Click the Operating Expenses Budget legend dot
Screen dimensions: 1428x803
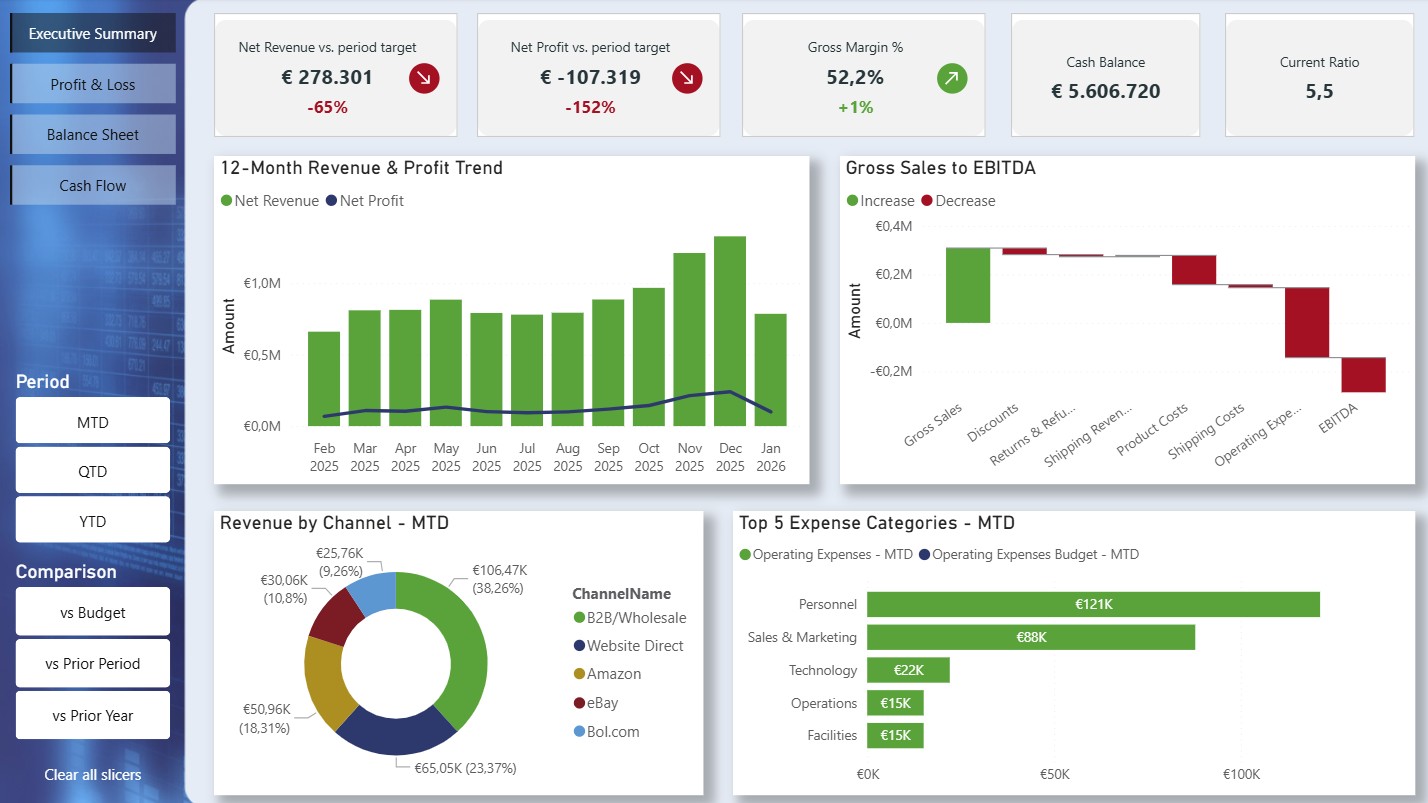926,554
